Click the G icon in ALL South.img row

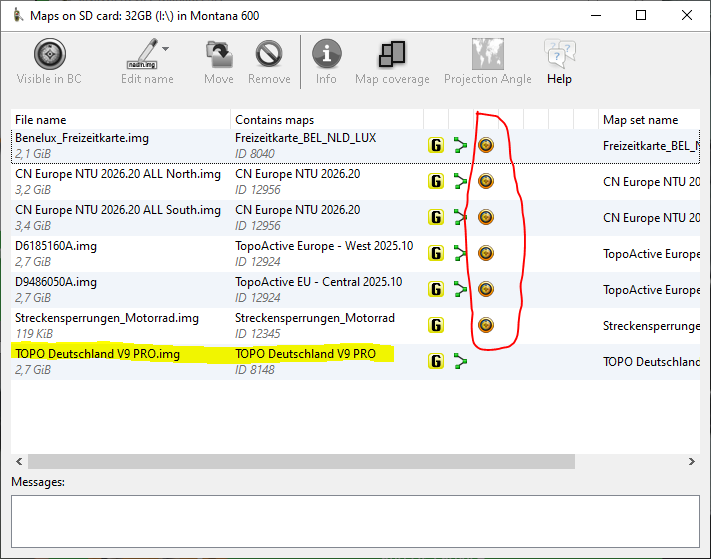point(436,217)
